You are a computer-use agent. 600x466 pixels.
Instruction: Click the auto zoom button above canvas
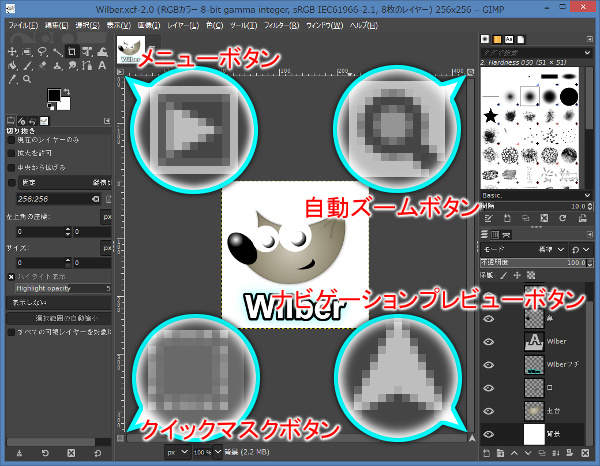(471, 71)
